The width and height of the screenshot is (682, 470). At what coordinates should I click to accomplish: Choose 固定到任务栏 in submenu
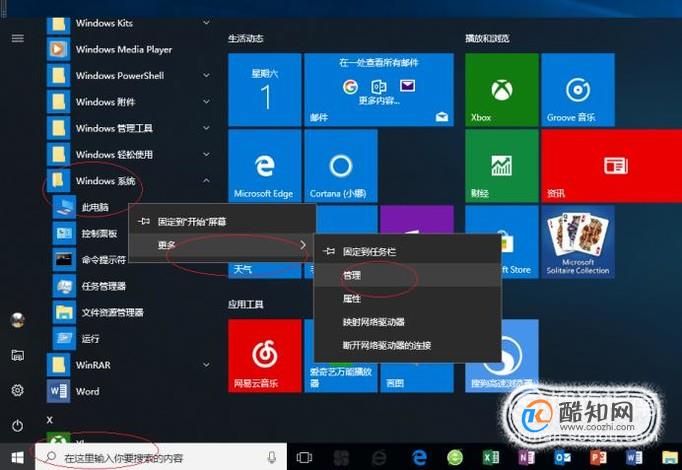408,251
